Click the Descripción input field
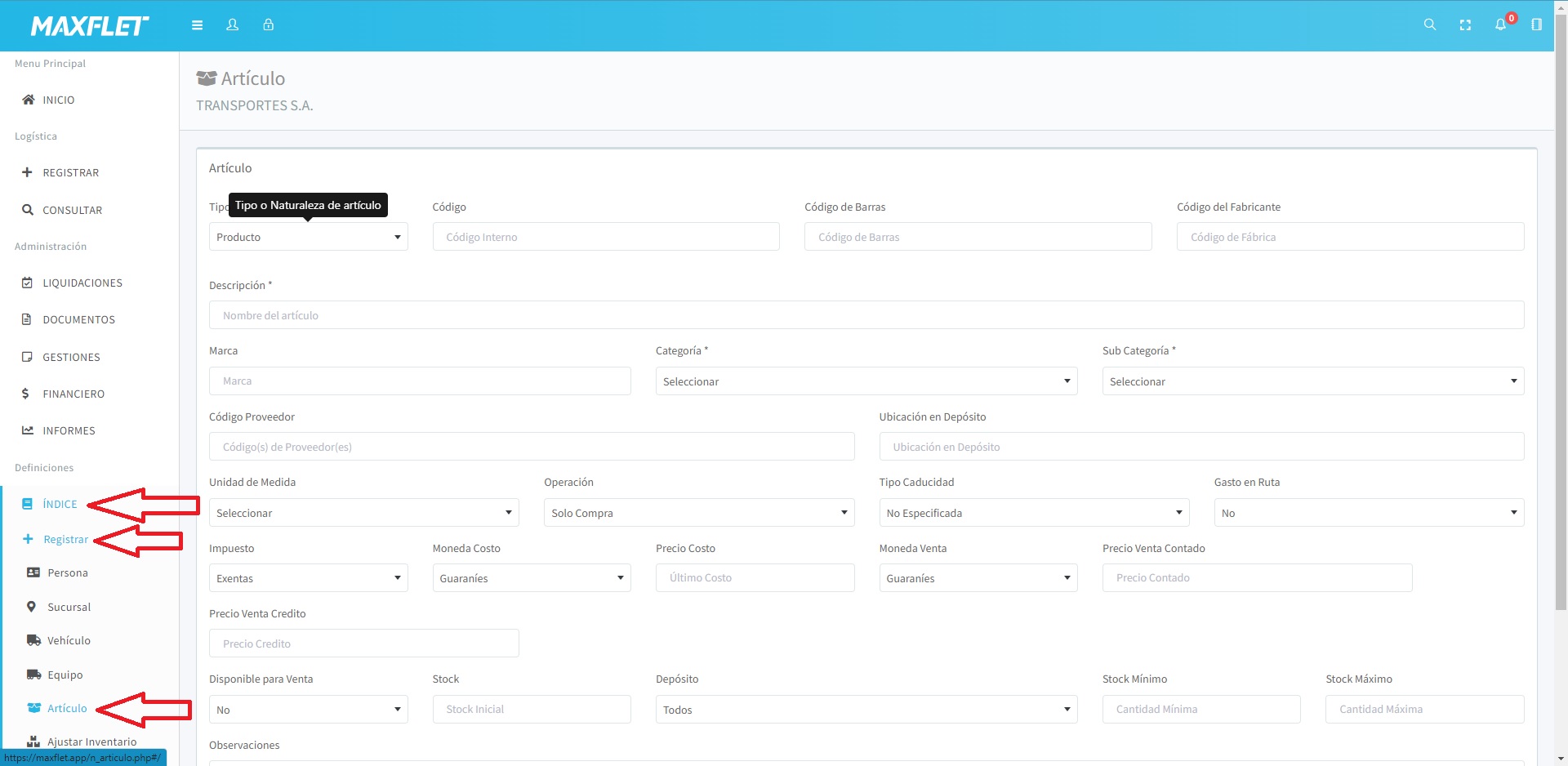This screenshot has width=1568, height=766. pyautogui.click(x=866, y=315)
